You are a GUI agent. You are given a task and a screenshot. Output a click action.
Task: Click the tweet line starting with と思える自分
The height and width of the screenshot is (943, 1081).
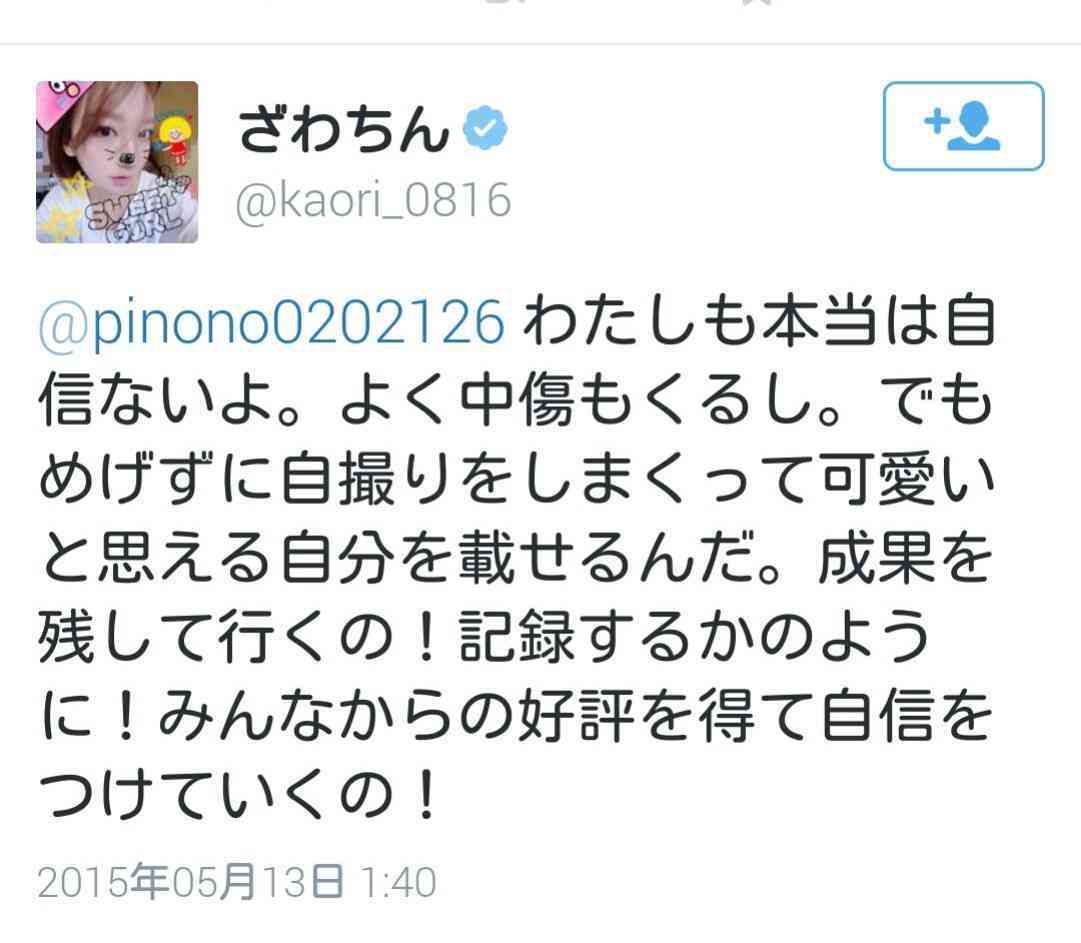coord(516,558)
